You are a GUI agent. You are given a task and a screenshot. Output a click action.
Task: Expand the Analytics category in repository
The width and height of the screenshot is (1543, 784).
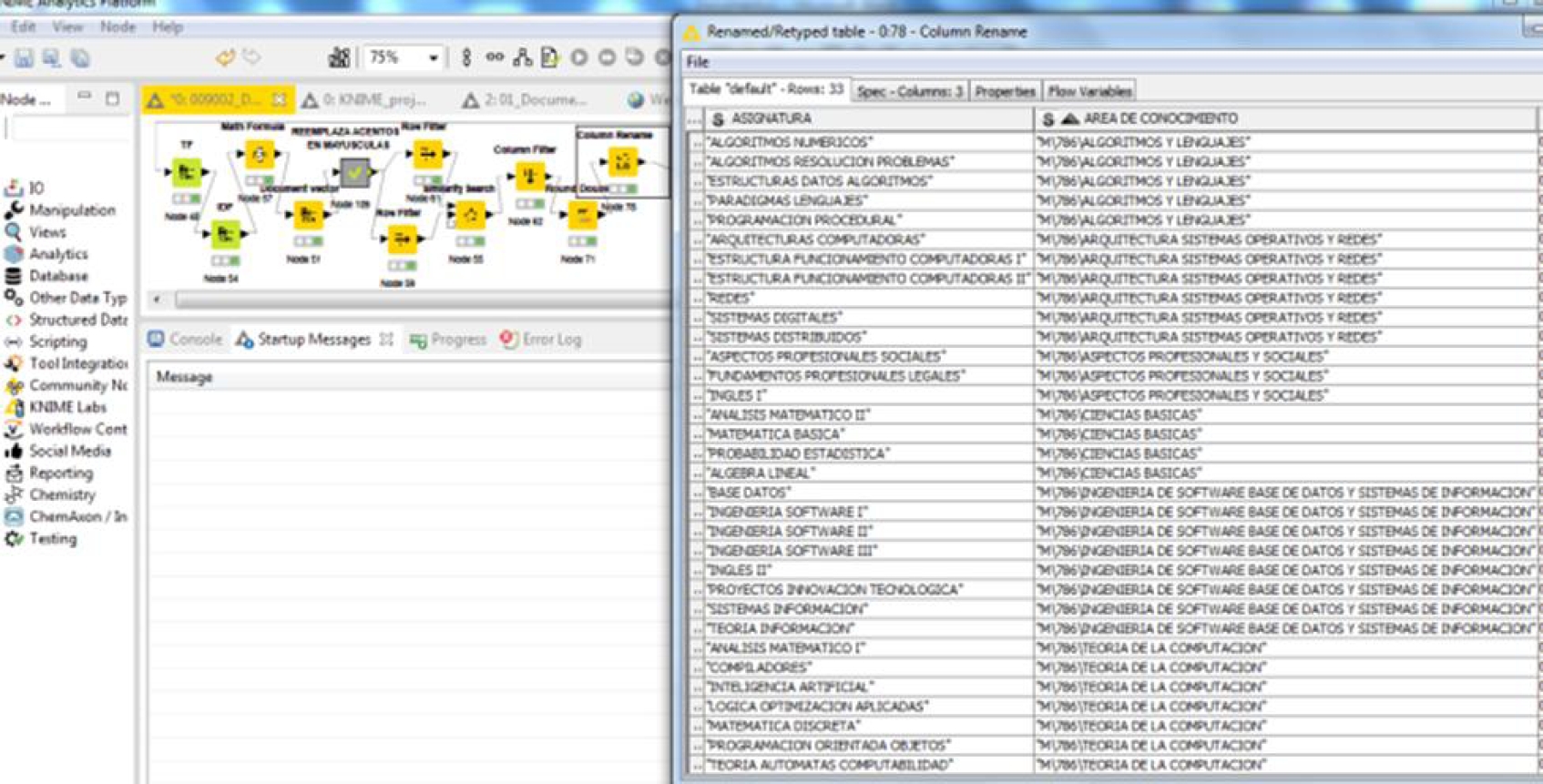pos(58,254)
